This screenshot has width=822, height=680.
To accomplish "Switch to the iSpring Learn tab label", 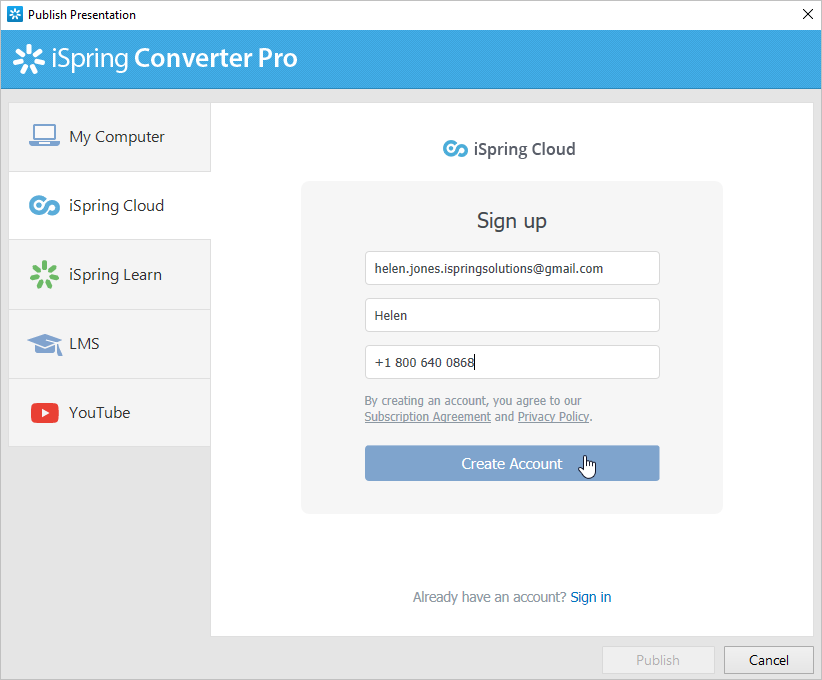I will [x=115, y=275].
